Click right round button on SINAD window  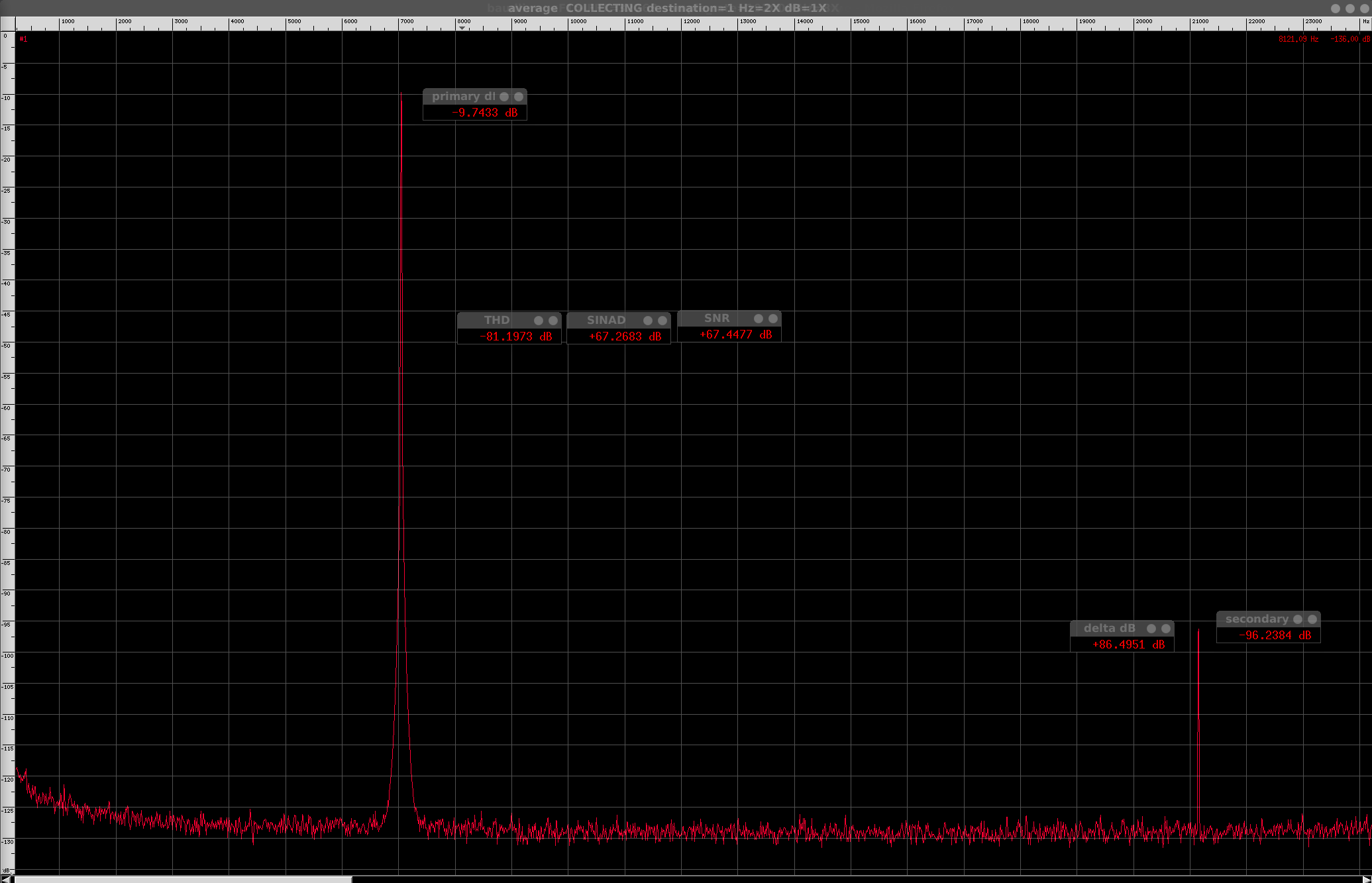pos(662,321)
